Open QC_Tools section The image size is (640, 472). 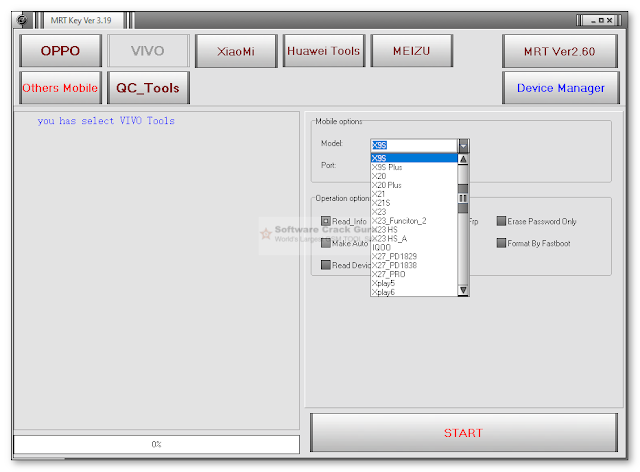tap(148, 88)
